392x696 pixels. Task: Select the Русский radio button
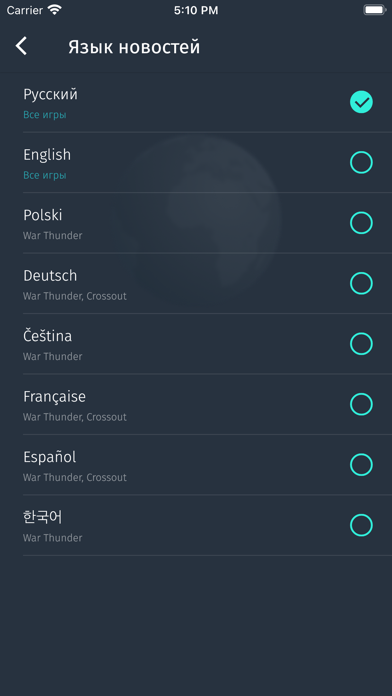click(361, 102)
